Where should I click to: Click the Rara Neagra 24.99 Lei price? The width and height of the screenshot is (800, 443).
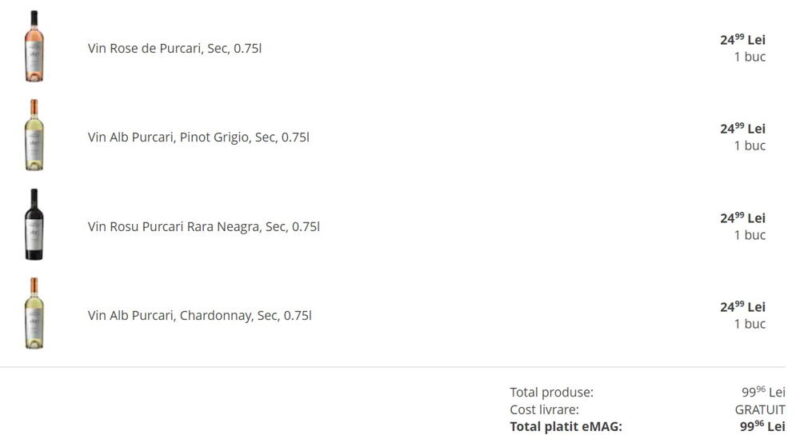click(742, 218)
